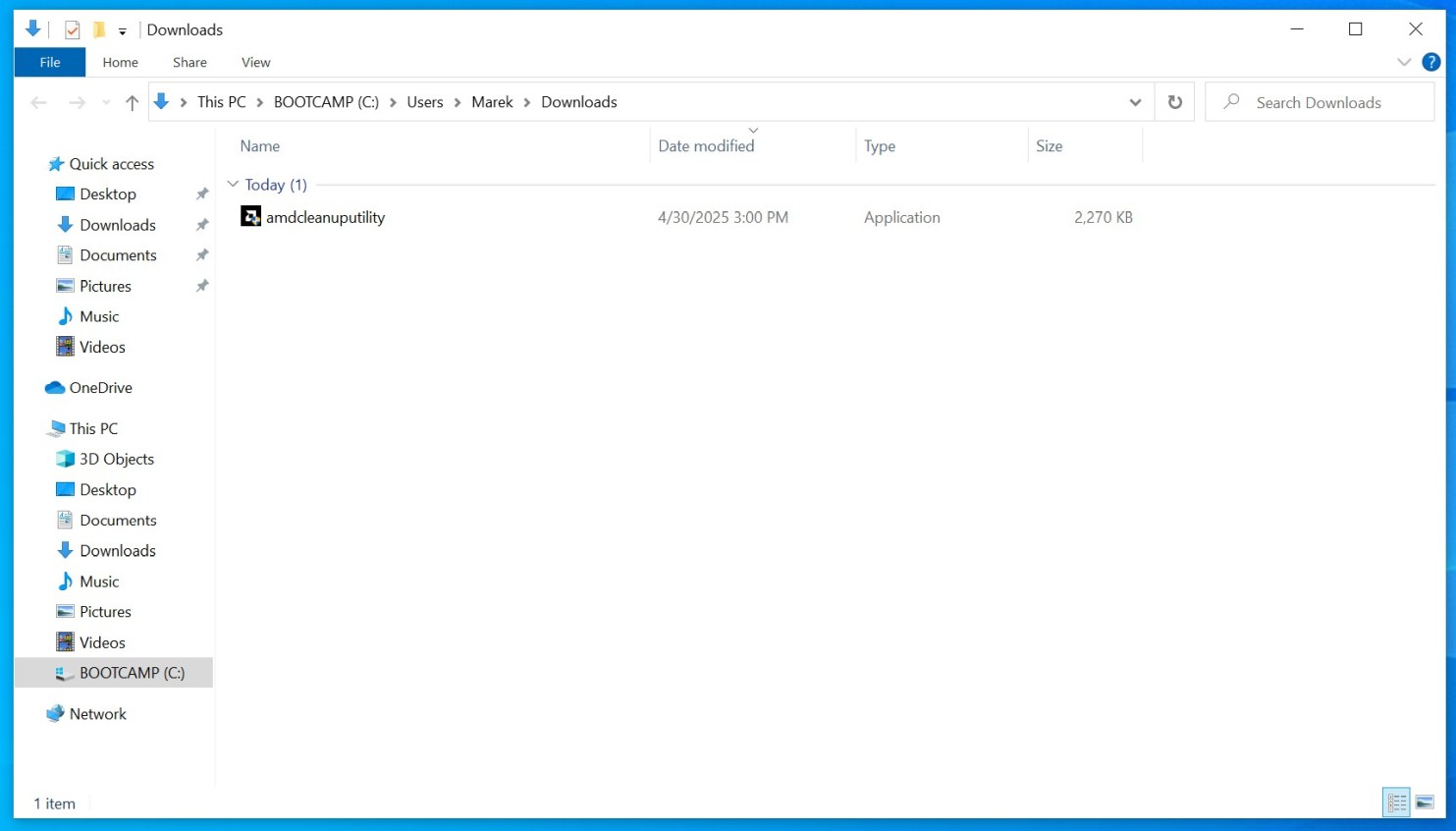Click the 3D Objects cube icon
The height and width of the screenshot is (831, 1456).
pos(65,459)
